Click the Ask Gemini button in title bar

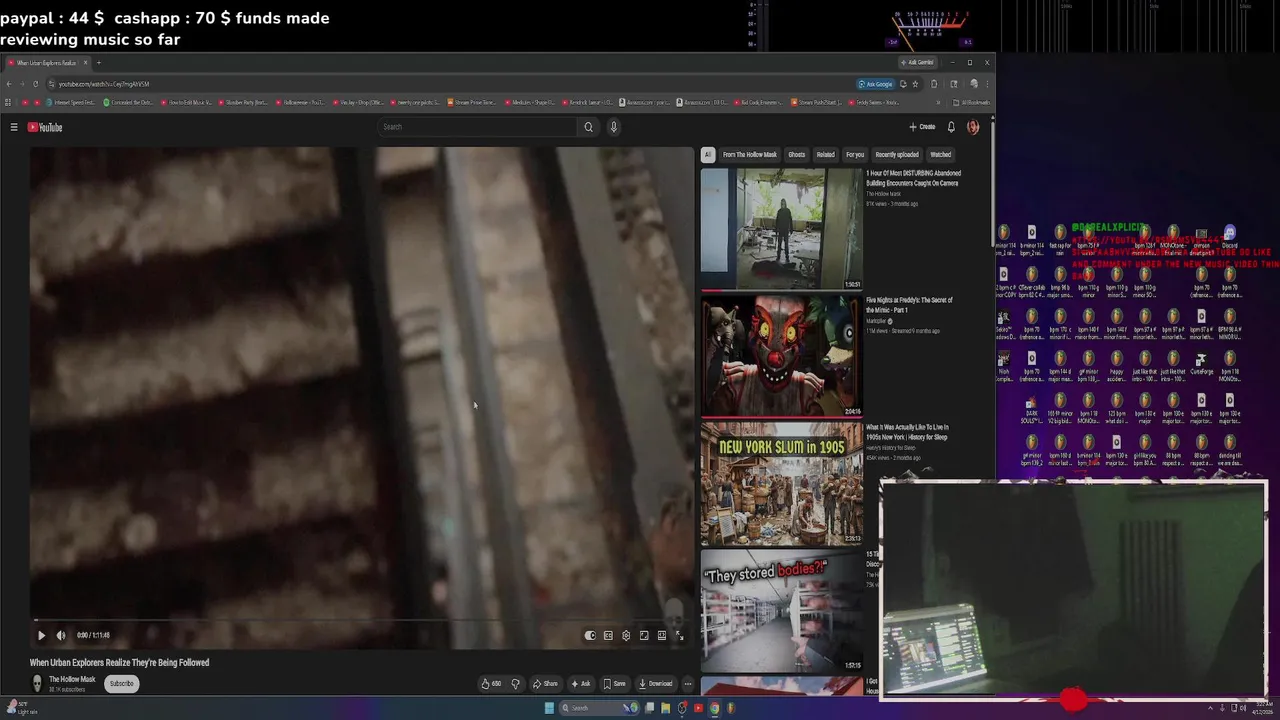[918, 63]
